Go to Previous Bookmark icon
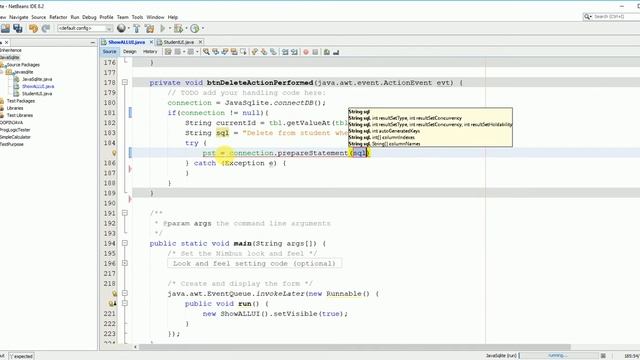 [x=255, y=52]
